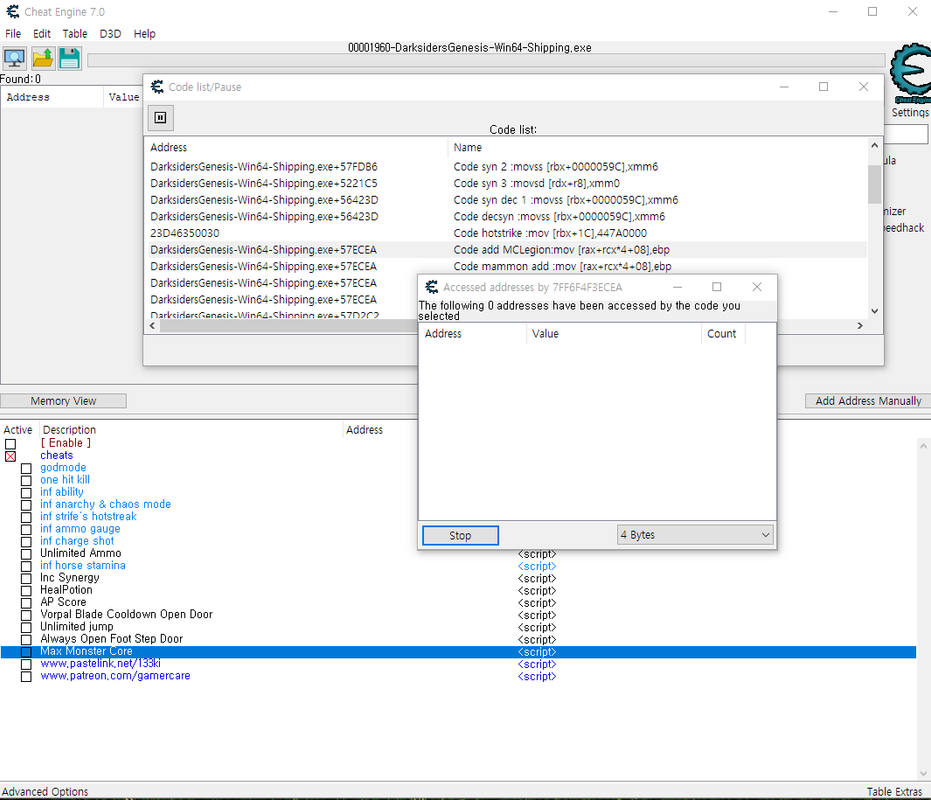Enable inf strife's hotstreak checkbox
Viewport: 931px width, 800px height.
[x=26, y=517]
